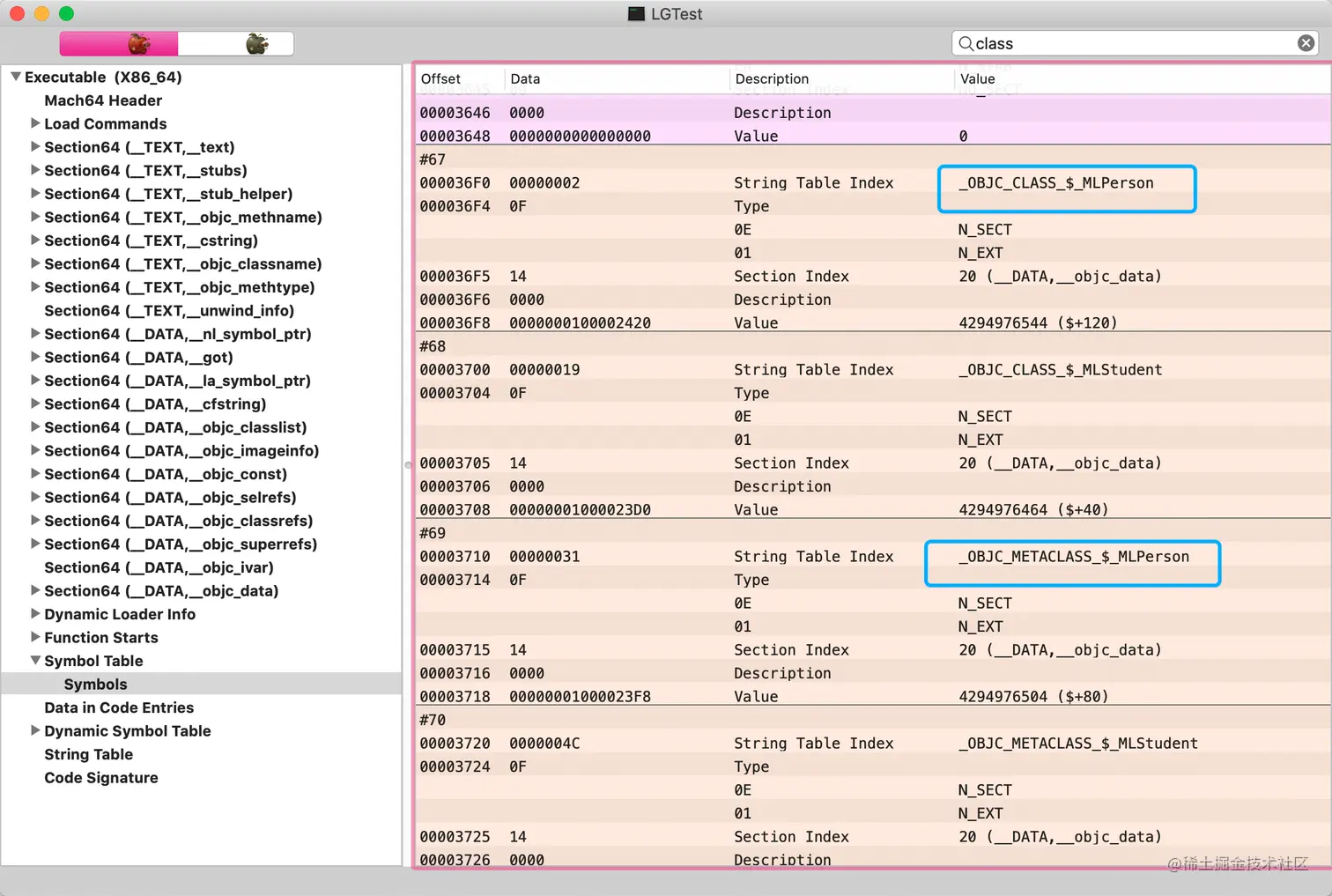
Task: Select the Mach64 Header tree item
Action: 103,100
